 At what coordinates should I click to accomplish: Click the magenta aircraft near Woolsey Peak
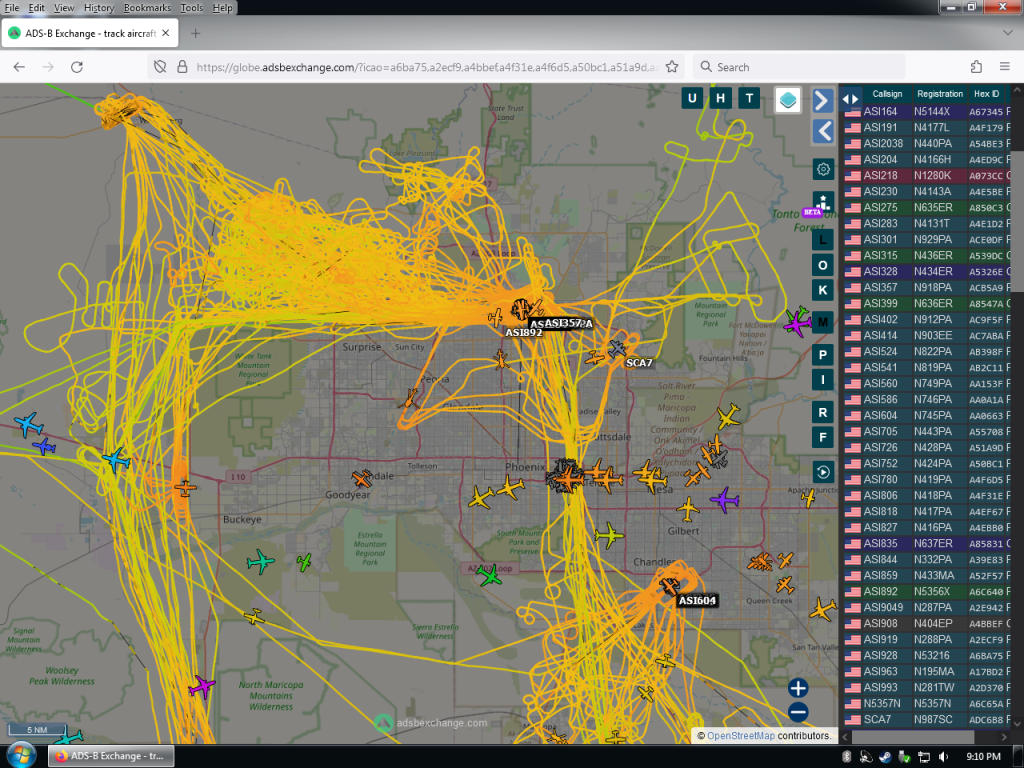(x=202, y=686)
